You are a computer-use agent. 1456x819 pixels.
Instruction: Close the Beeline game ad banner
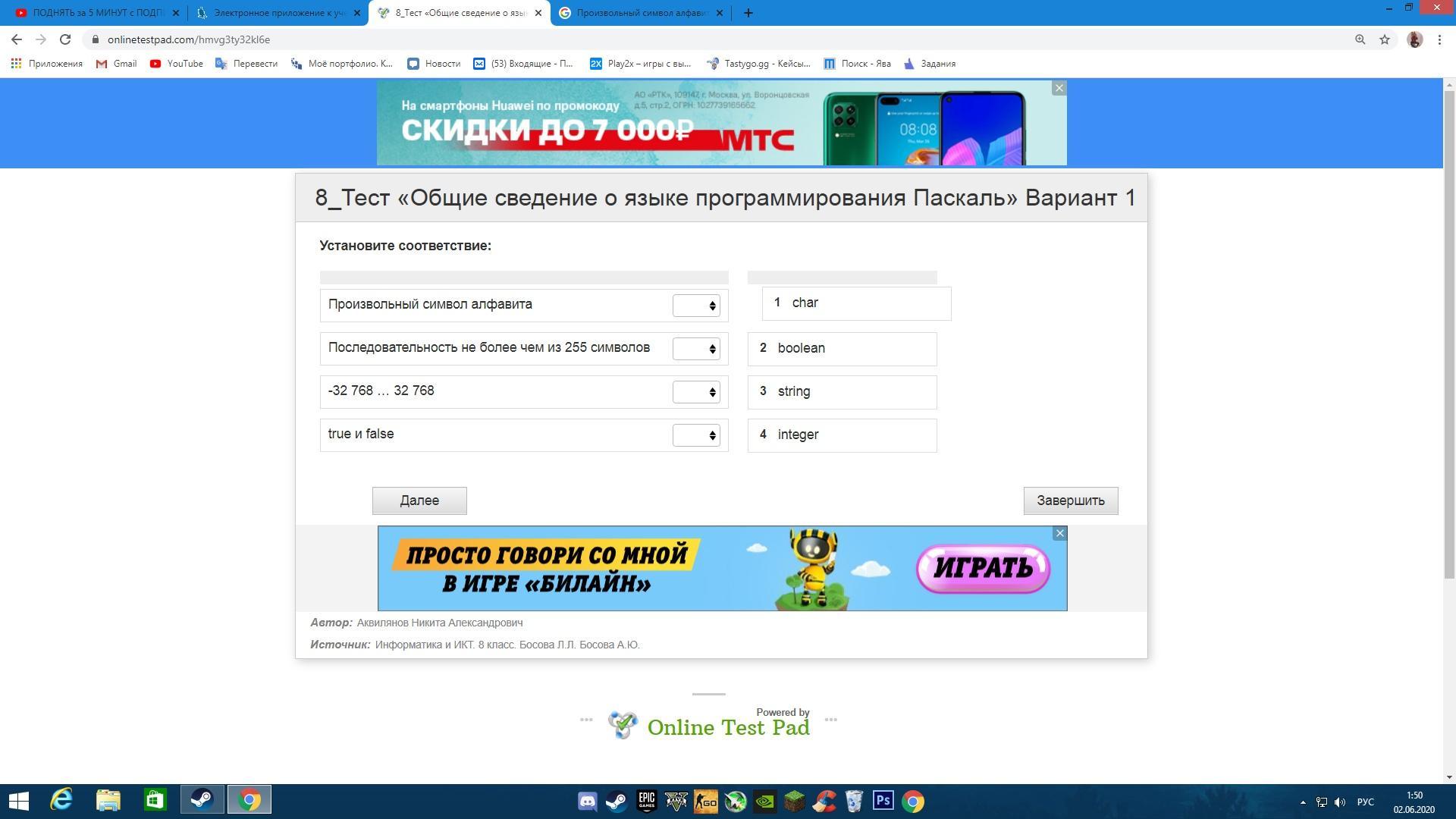(x=1060, y=534)
